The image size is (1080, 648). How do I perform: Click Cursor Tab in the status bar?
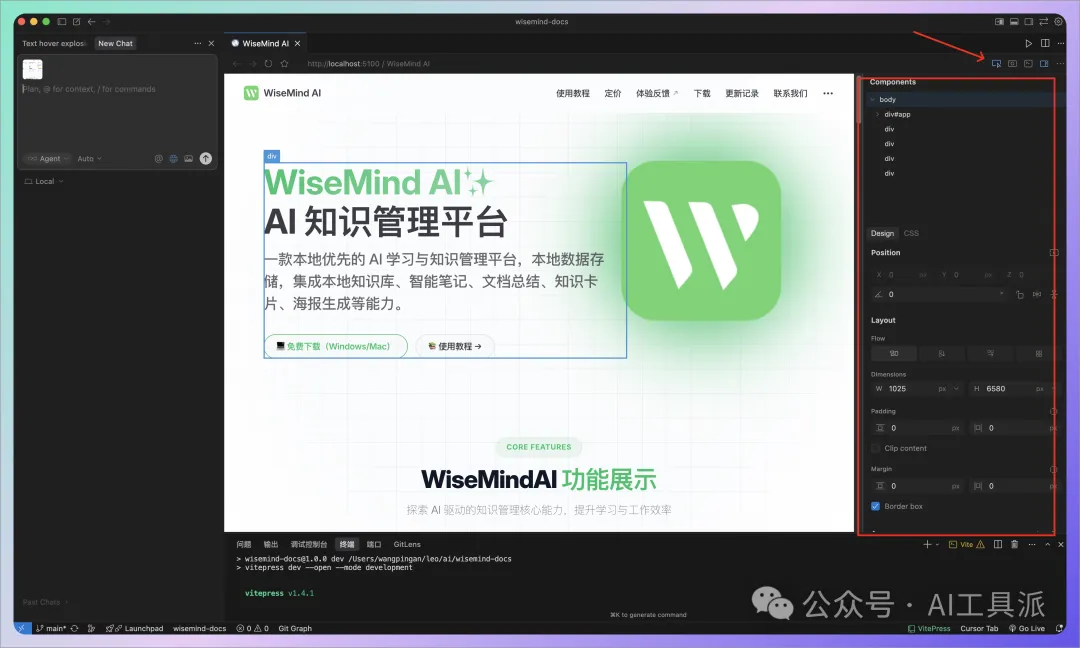(979, 628)
